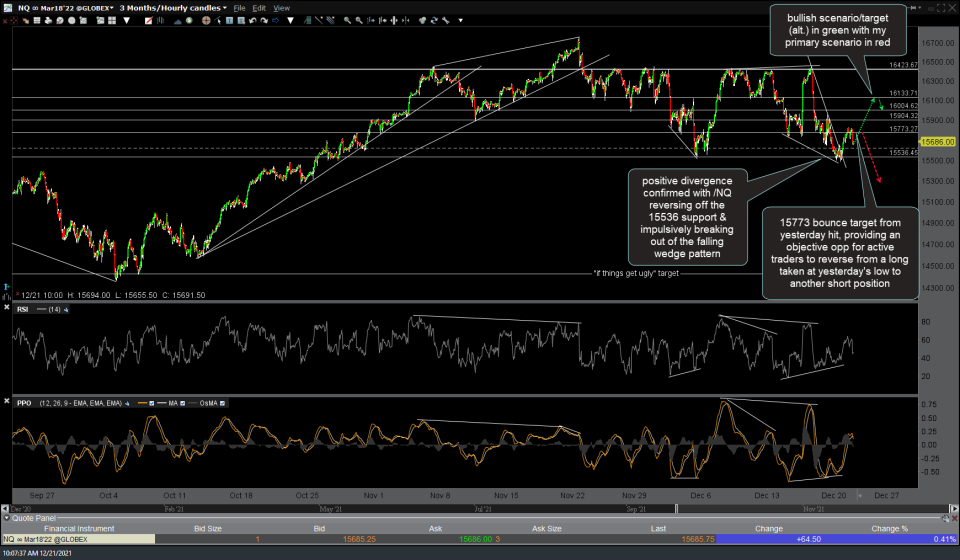Click the round gray circle toolbar icon
The height and width of the screenshot is (560, 960).
click(x=72, y=20)
